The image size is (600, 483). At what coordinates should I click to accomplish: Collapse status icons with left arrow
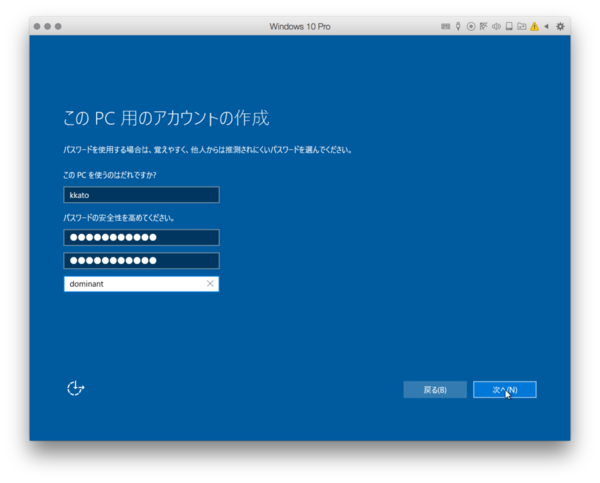[546, 26]
